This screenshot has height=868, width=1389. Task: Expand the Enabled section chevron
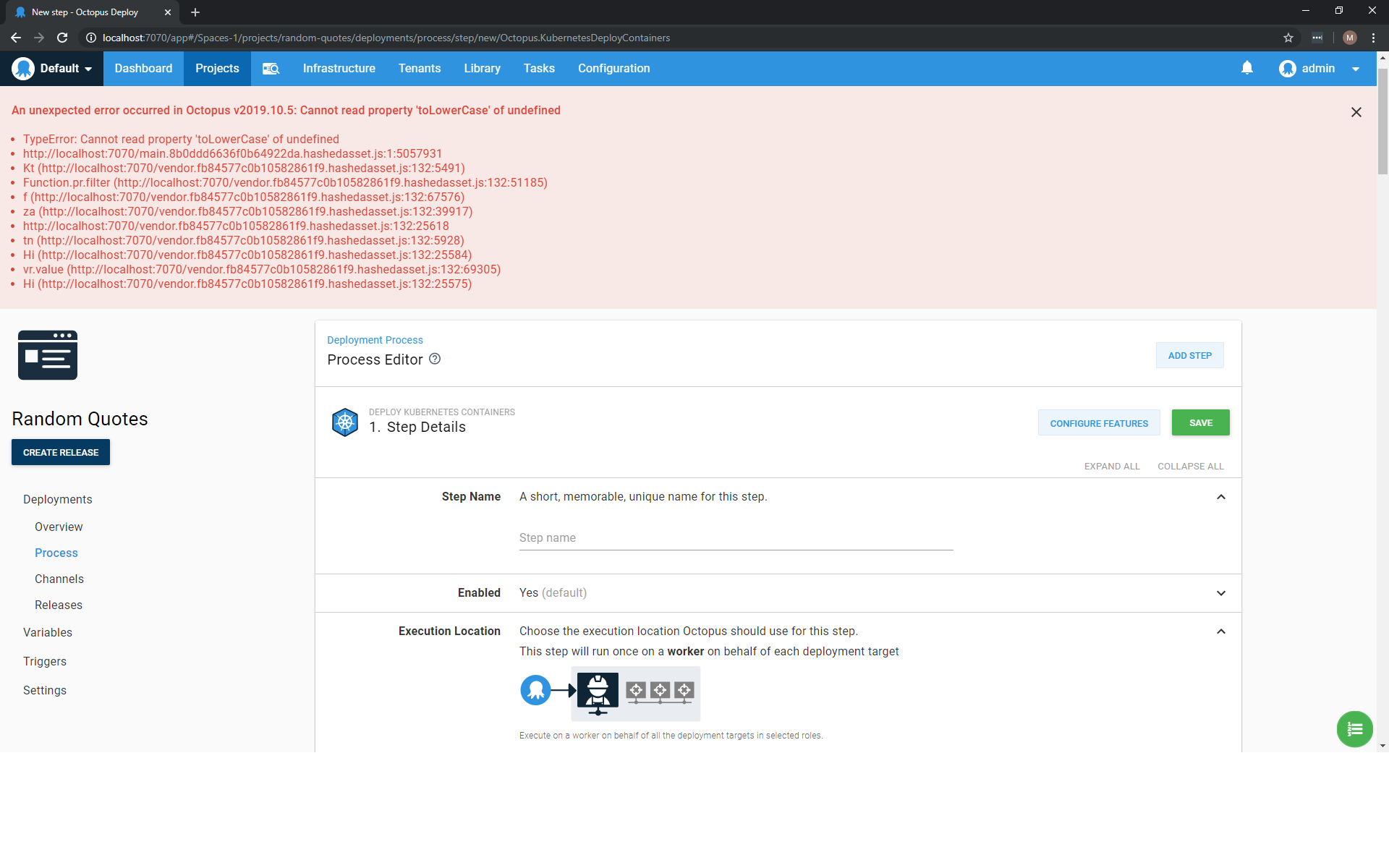click(x=1221, y=593)
